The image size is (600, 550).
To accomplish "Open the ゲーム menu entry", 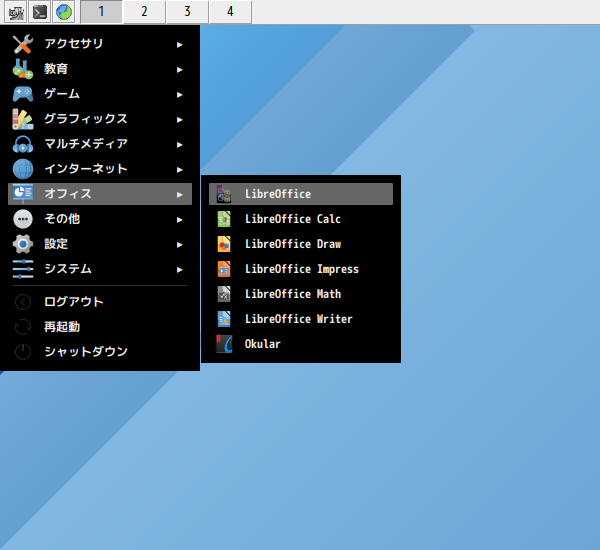I will click(x=100, y=94).
